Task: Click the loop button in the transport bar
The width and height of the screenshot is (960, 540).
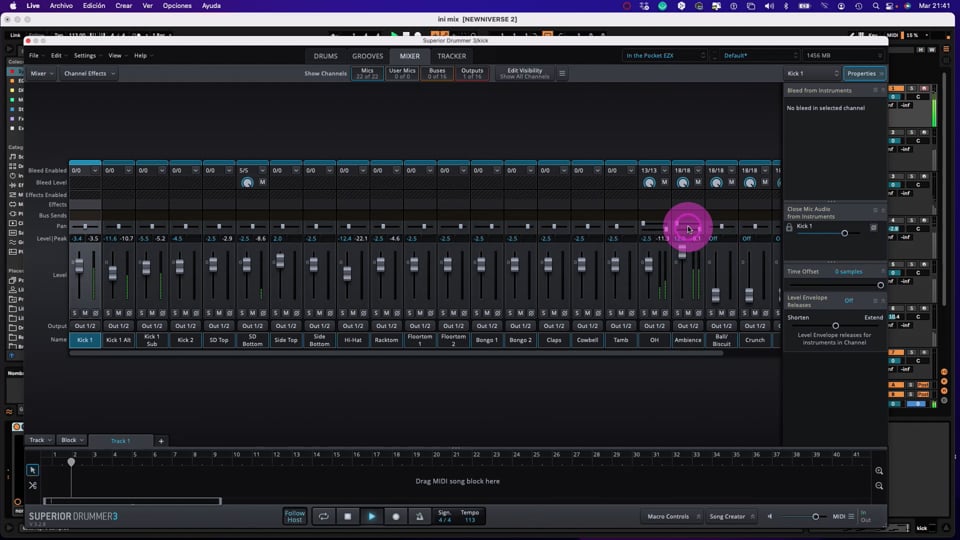Action: click(323, 516)
